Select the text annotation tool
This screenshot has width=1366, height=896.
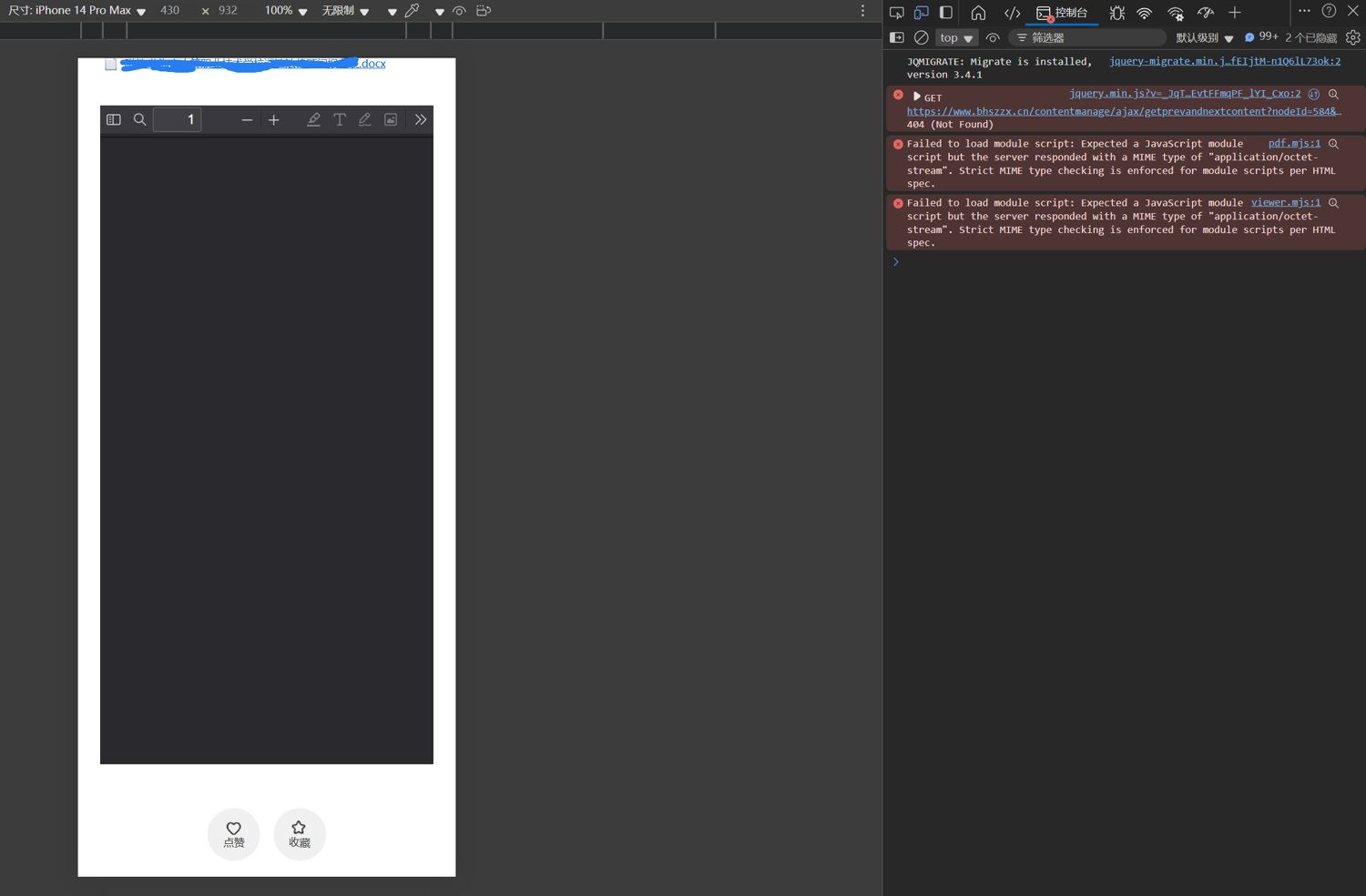pyautogui.click(x=339, y=119)
